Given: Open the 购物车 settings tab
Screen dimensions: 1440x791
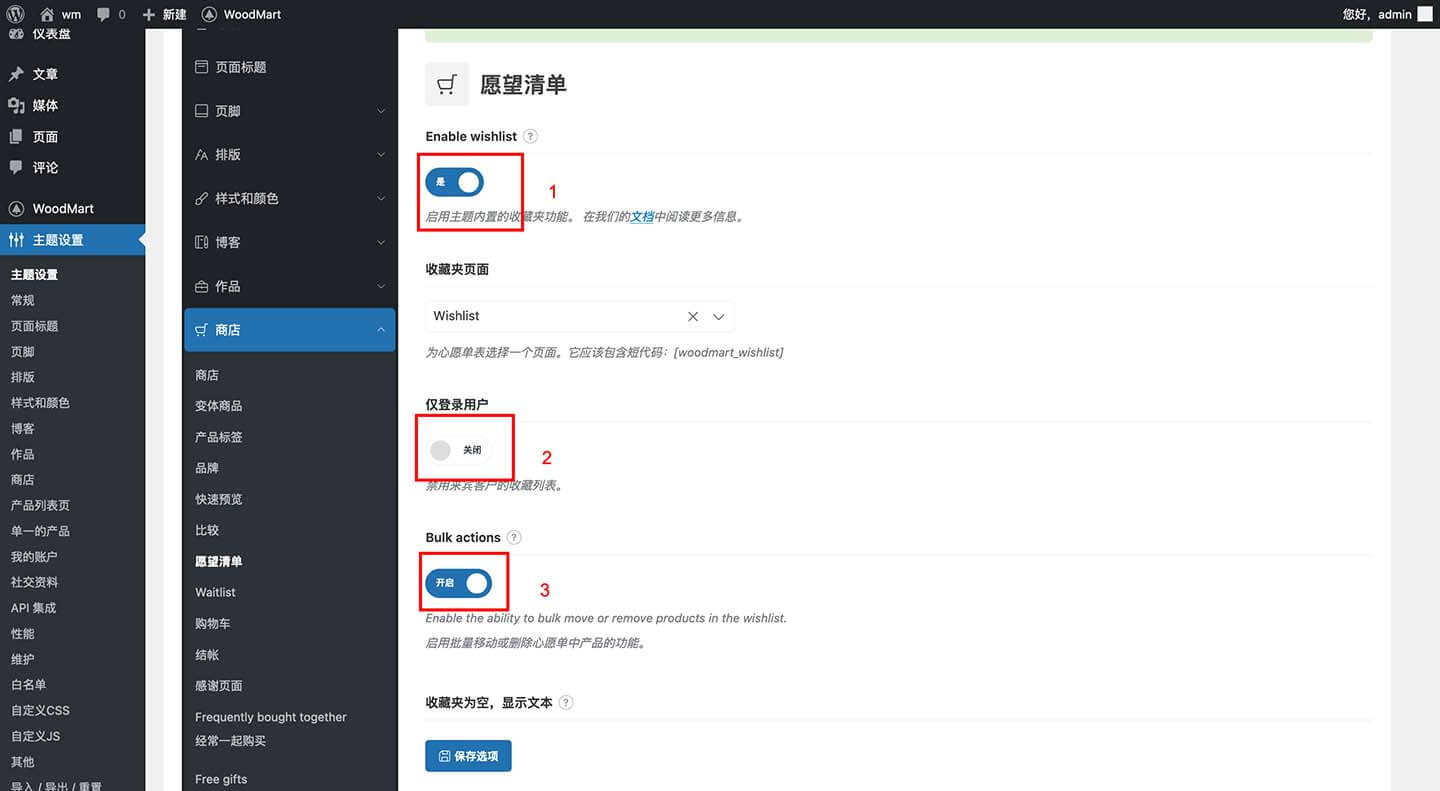Looking at the screenshot, I should pyautogui.click(x=213, y=623).
